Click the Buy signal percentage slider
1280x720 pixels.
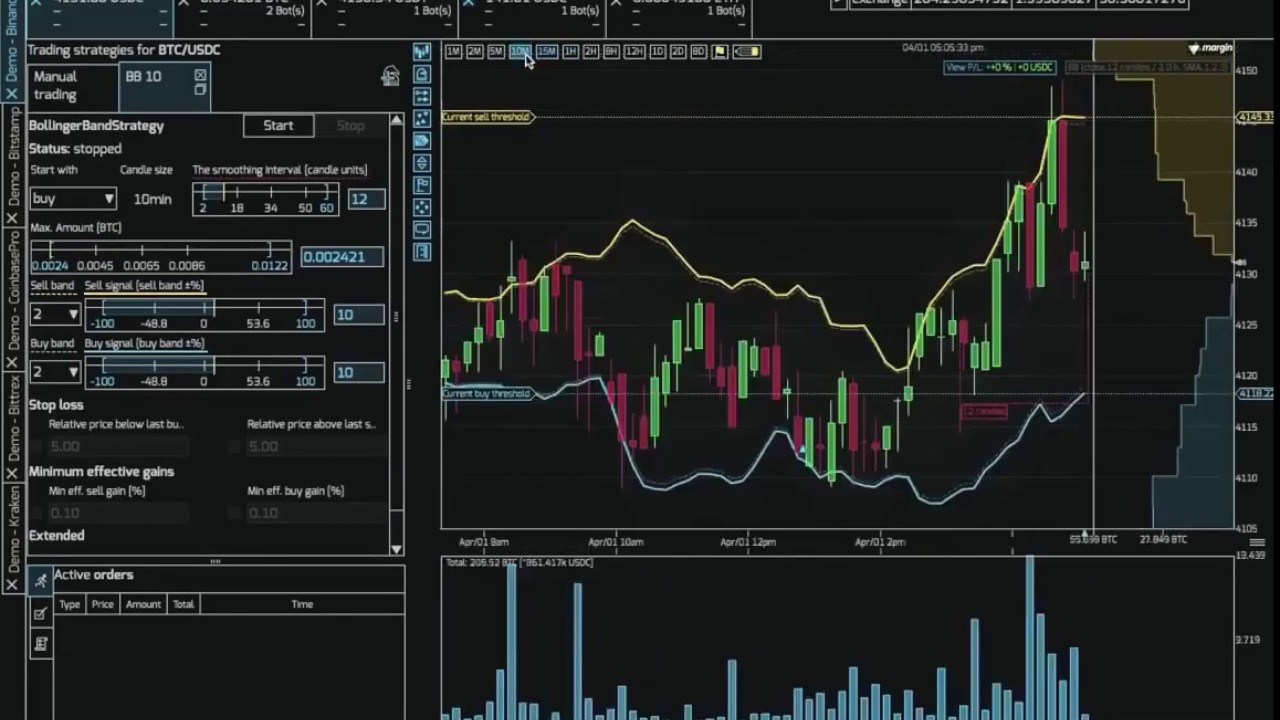pyautogui.click(x=204, y=372)
